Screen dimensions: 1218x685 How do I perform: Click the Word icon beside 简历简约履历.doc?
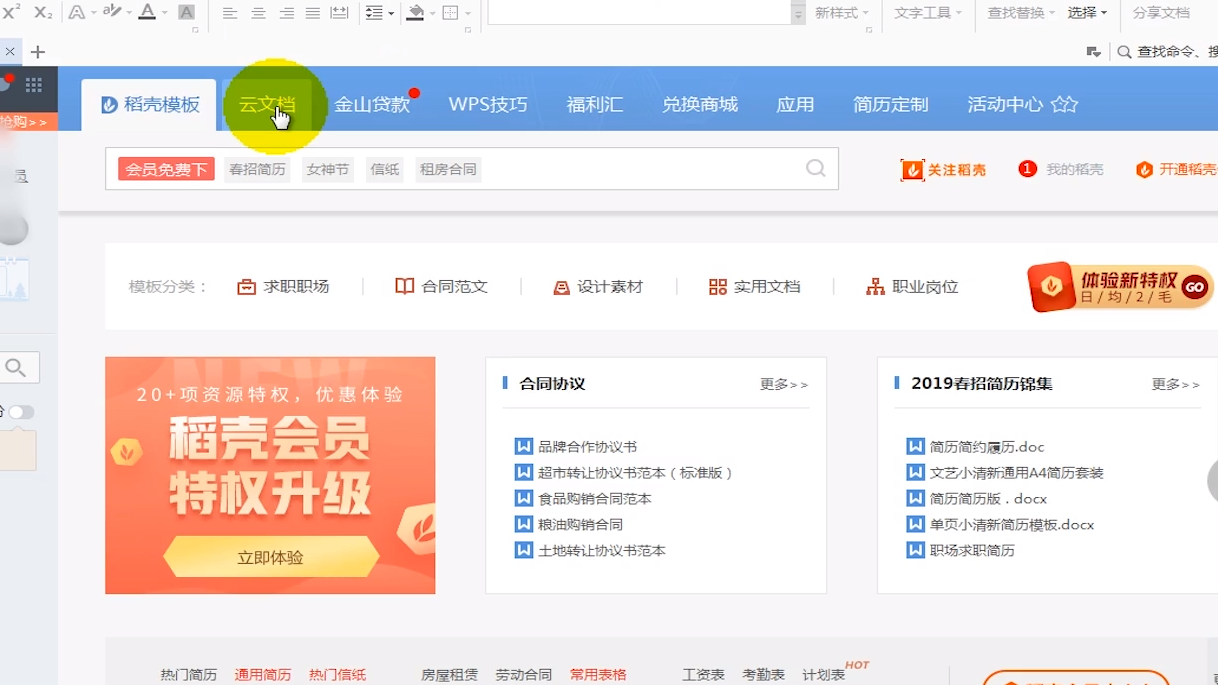pyautogui.click(x=915, y=446)
